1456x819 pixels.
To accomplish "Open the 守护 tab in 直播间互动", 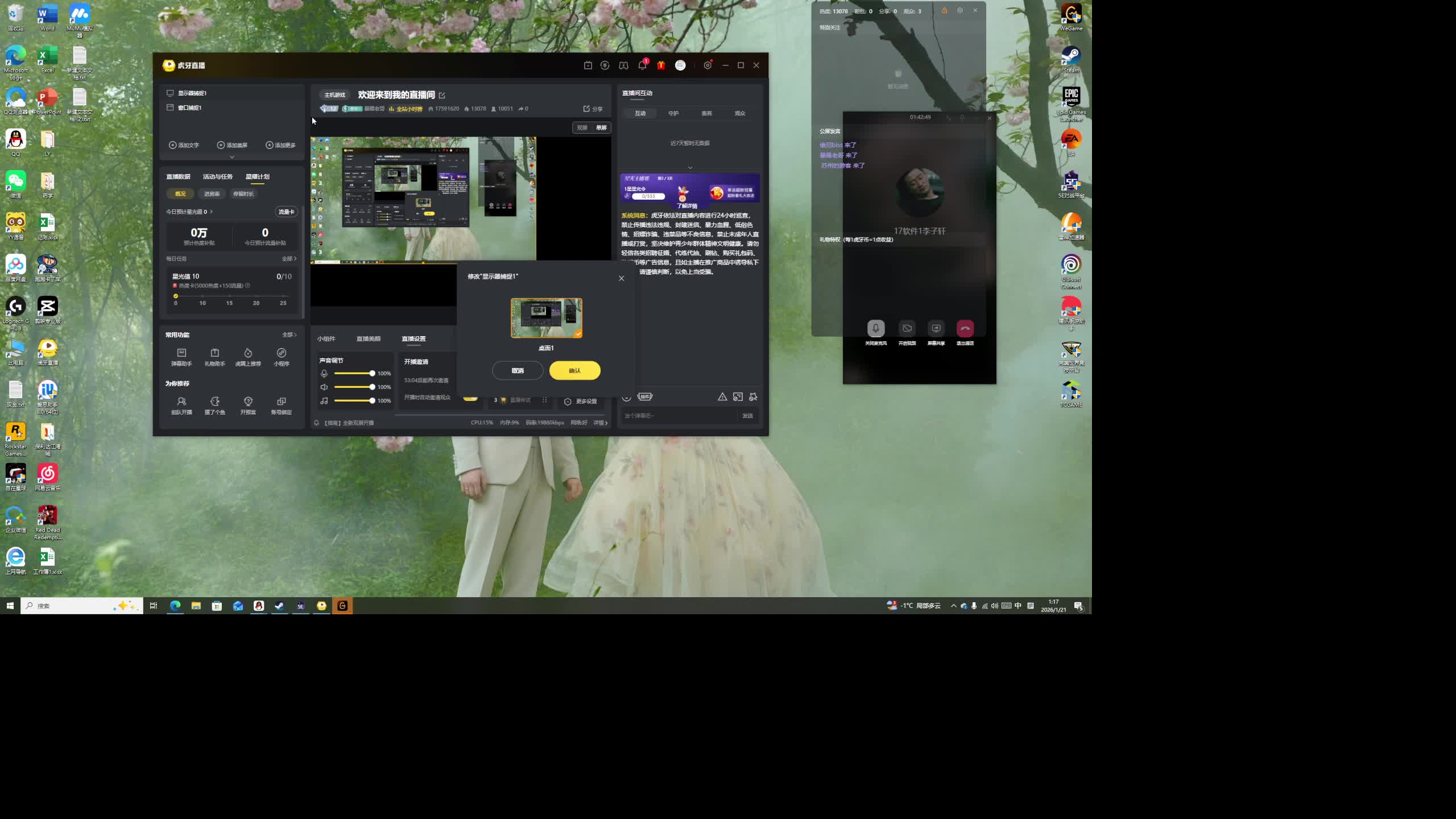I will [673, 113].
